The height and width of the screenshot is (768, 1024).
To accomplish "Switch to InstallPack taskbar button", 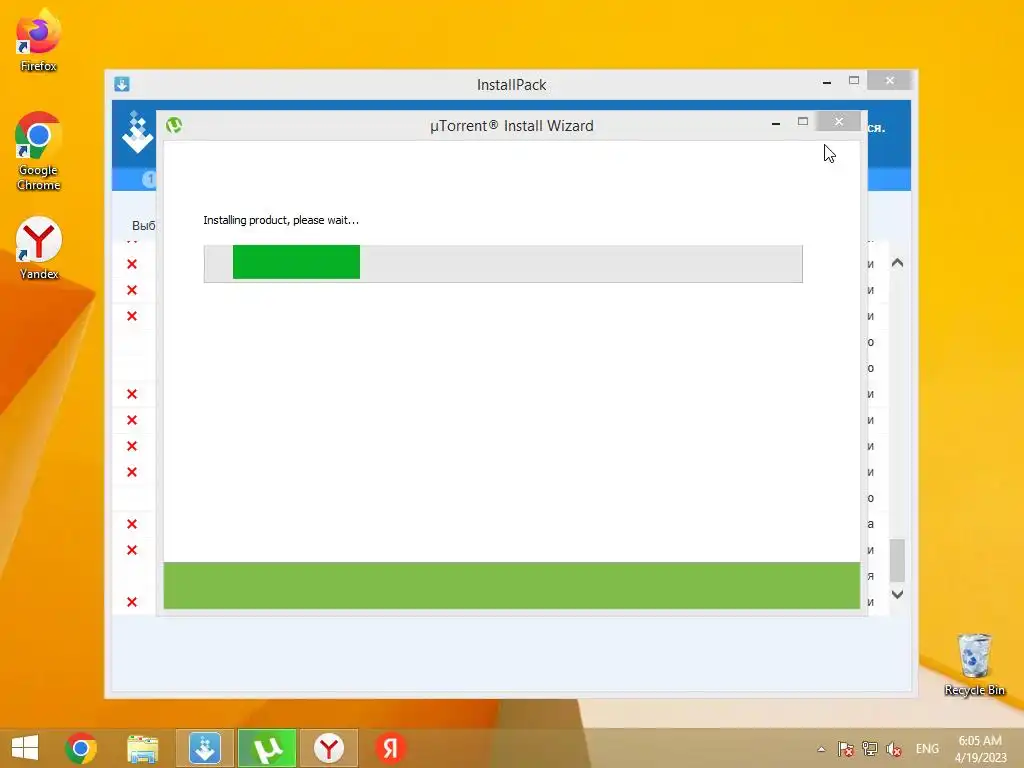I will click(x=204, y=748).
